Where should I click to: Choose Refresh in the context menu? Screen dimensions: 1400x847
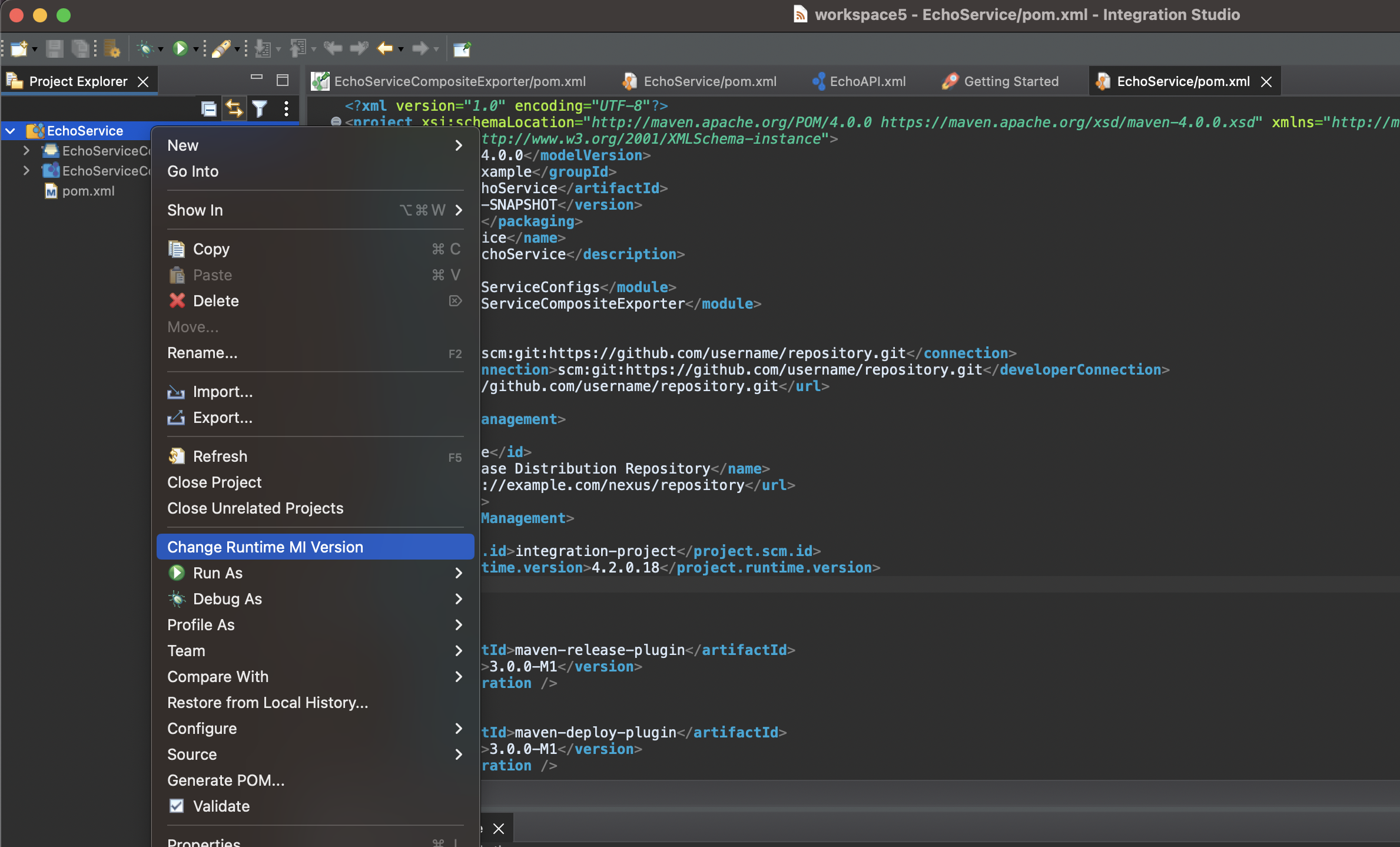[x=315, y=456]
